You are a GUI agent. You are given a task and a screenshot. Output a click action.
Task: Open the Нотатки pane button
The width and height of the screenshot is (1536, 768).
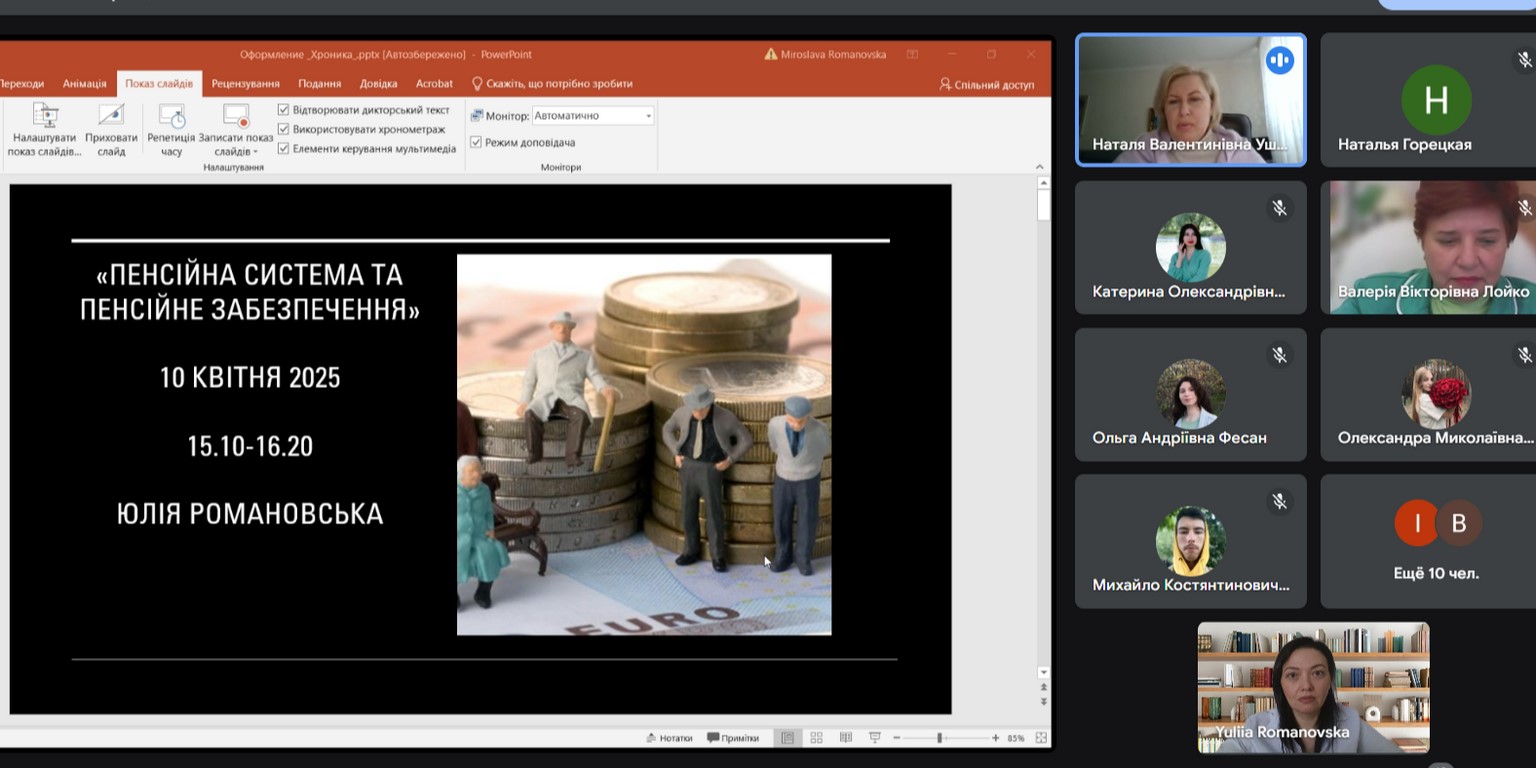point(669,738)
